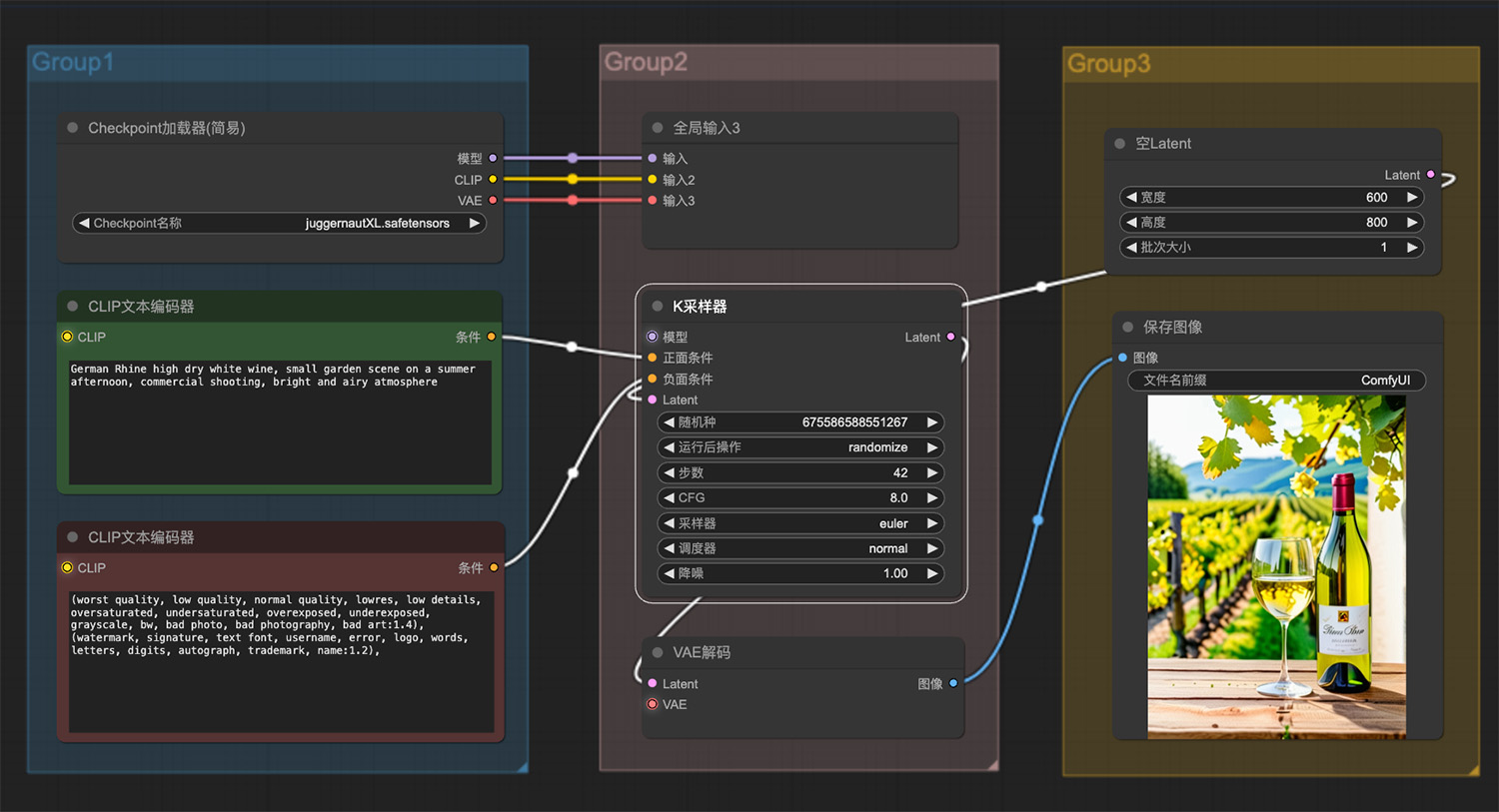Screen dimensions: 1499x812
Task: Click the 输入 input port on 全局输入3
Action: tap(653, 158)
